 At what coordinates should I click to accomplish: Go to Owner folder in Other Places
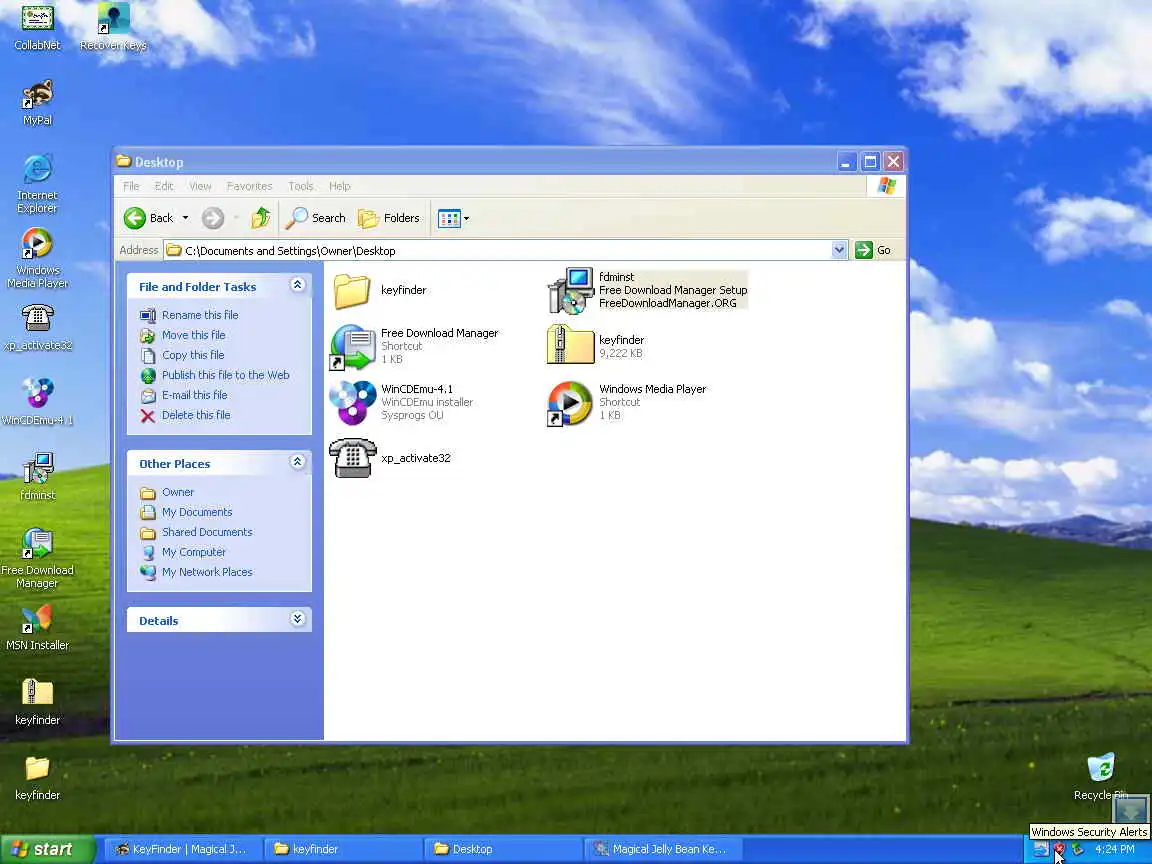point(178,492)
